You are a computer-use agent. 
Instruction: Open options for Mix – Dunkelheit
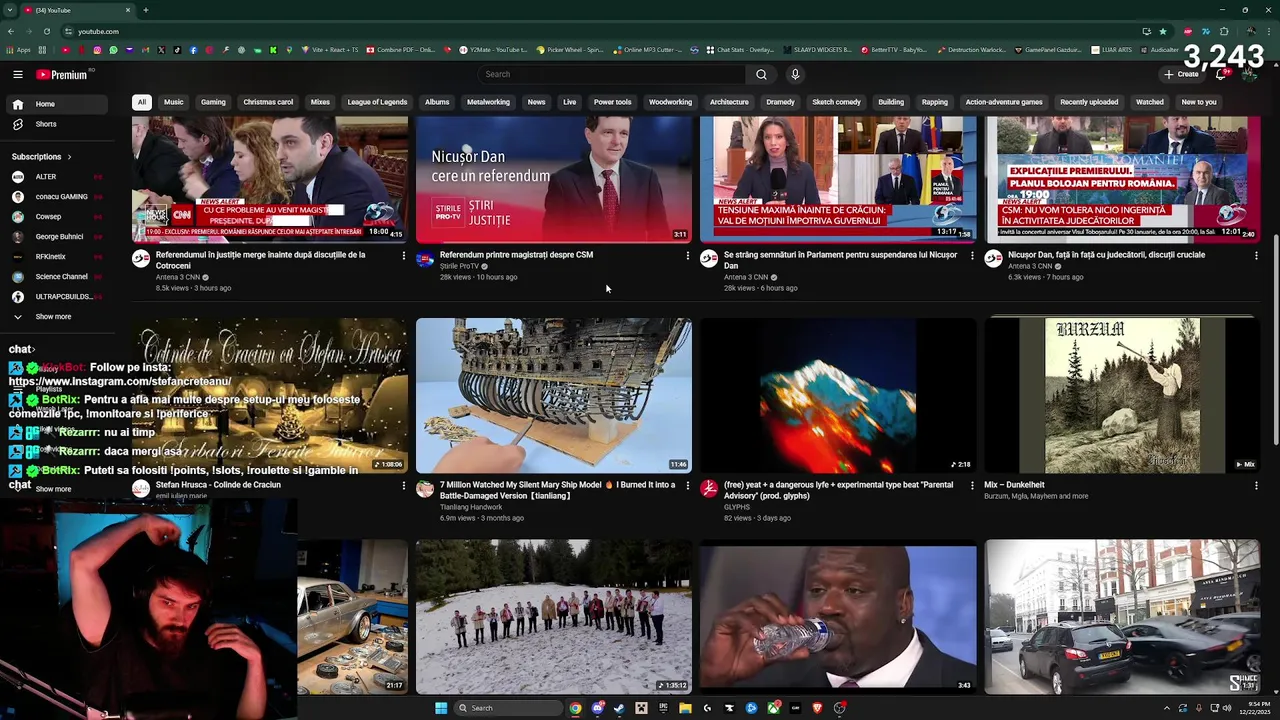pos(1256,486)
